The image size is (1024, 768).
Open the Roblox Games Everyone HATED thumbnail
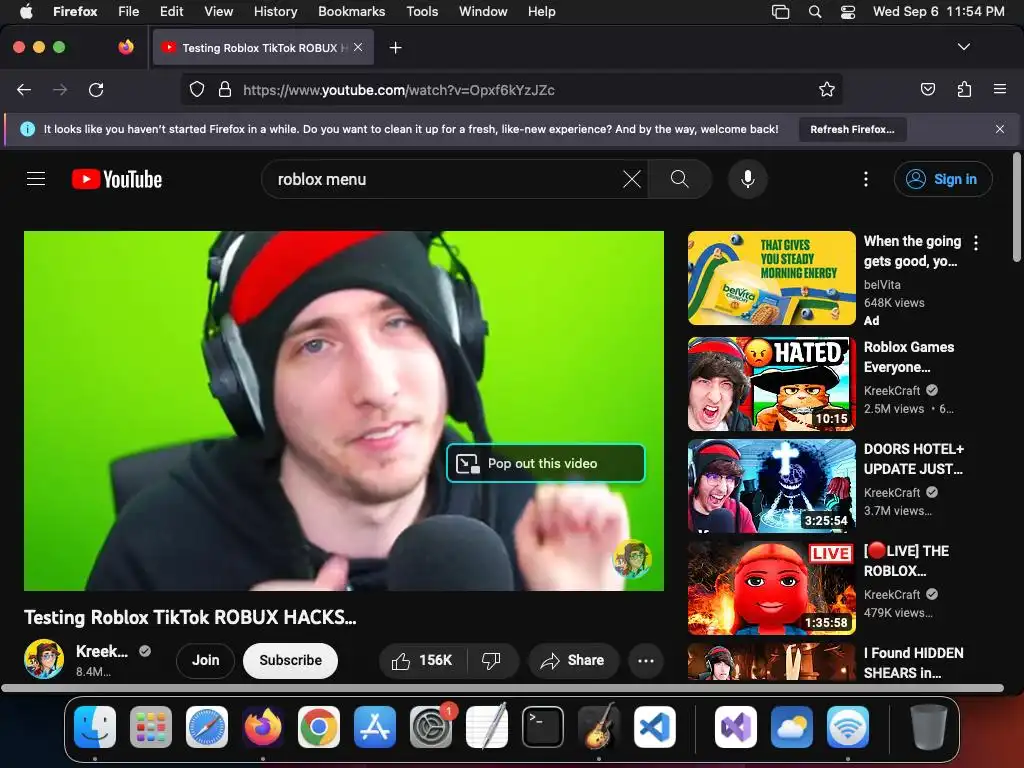pos(771,384)
